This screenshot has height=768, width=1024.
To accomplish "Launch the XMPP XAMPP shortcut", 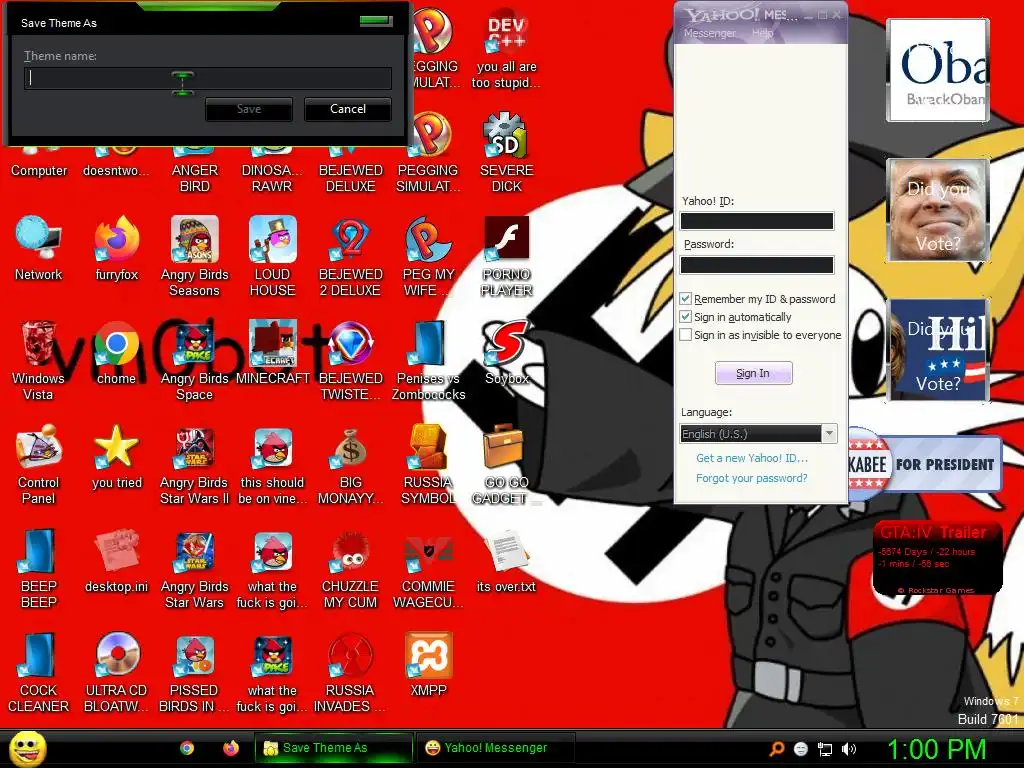I will pos(428,665).
